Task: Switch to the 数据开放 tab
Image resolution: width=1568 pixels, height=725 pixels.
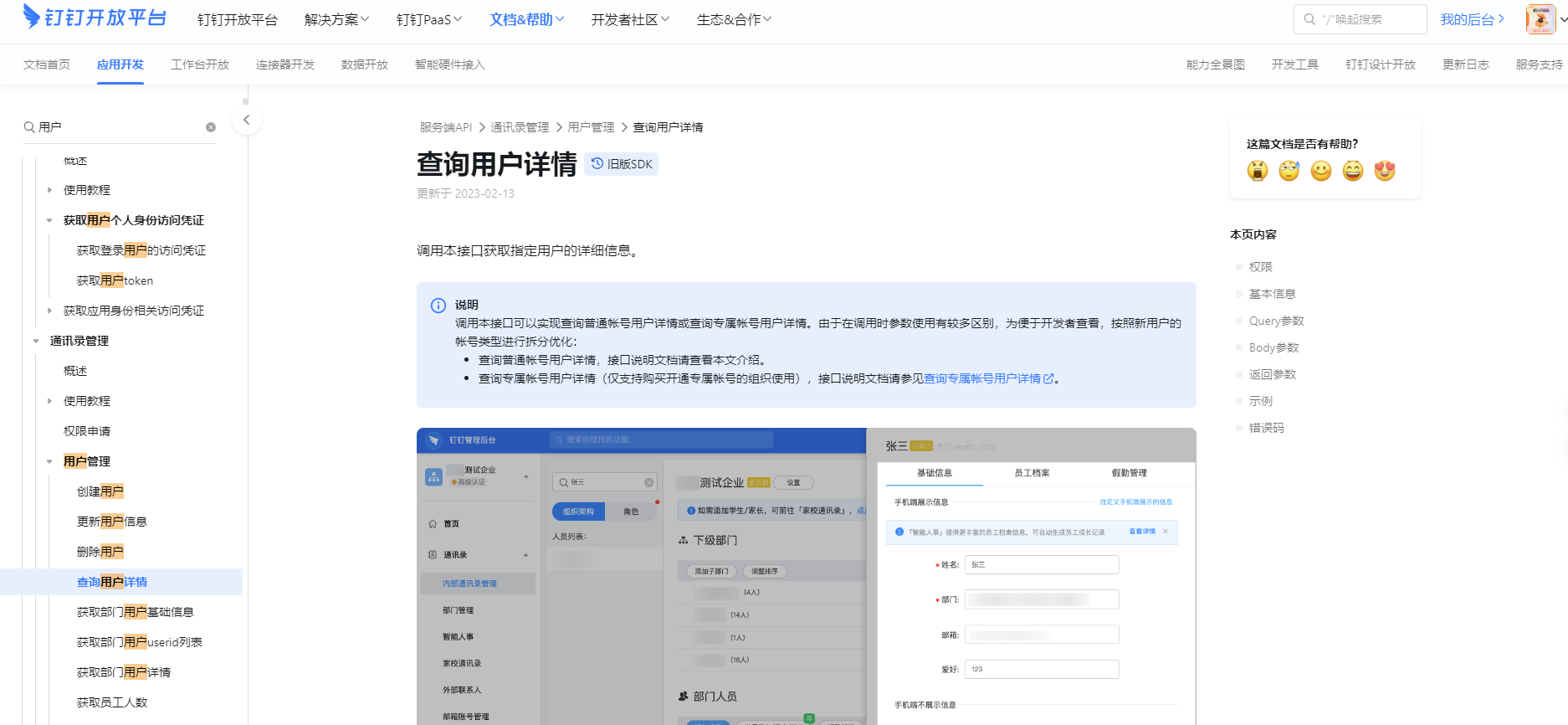Action: [365, 64]
